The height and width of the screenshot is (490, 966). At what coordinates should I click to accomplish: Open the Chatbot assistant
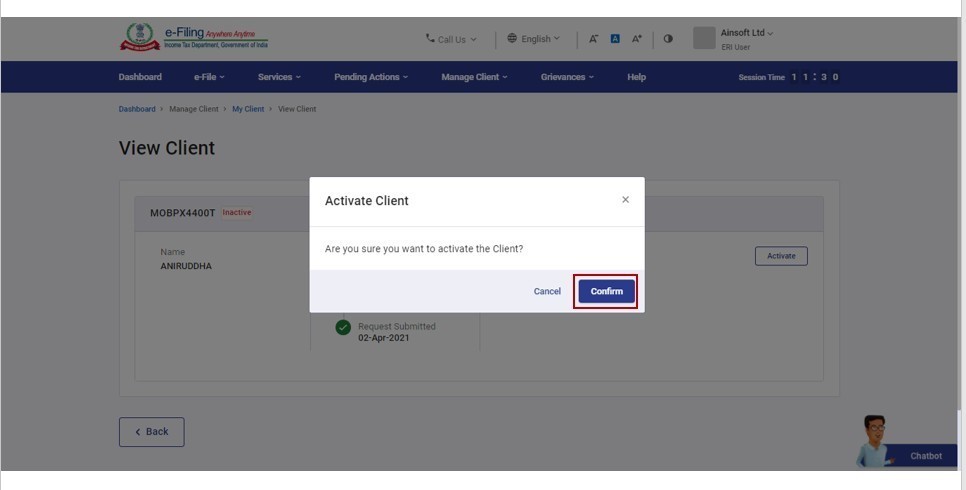pyautogui.click(x=904, y=445)
